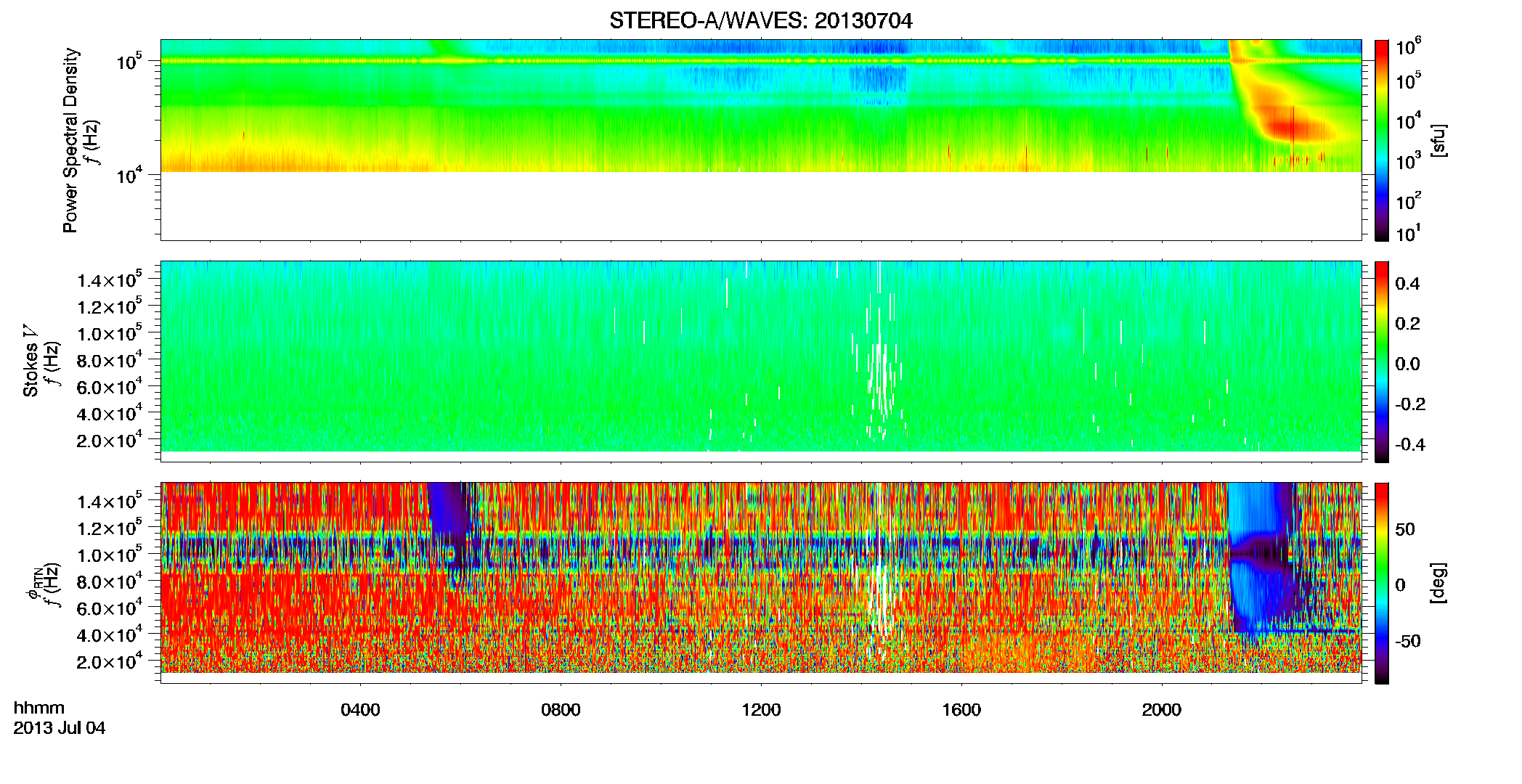Click the 10^1 tick on the sfu color bar

[1408, 234]
